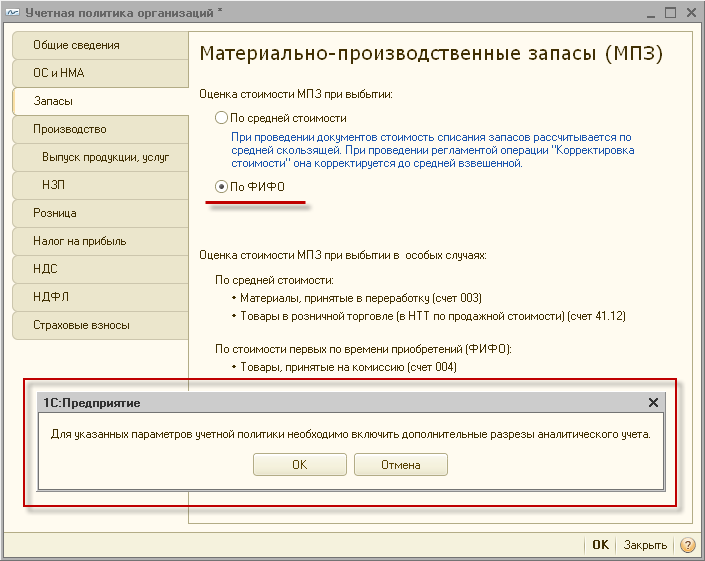Click the blue explanatory text about средней скользящей

(433, 150)
